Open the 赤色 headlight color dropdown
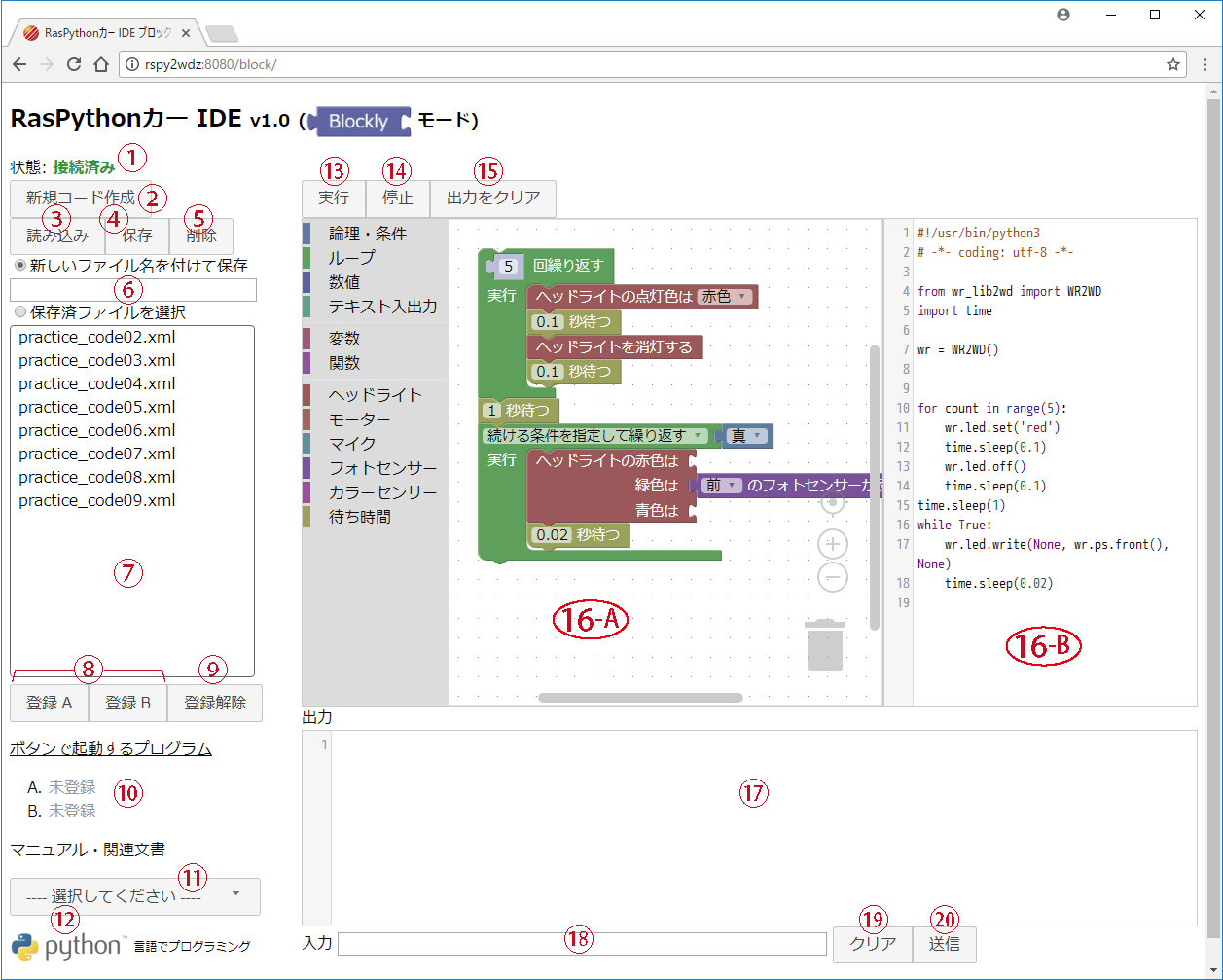This screenshot has width=1223, height=980. tap(725, 297)
